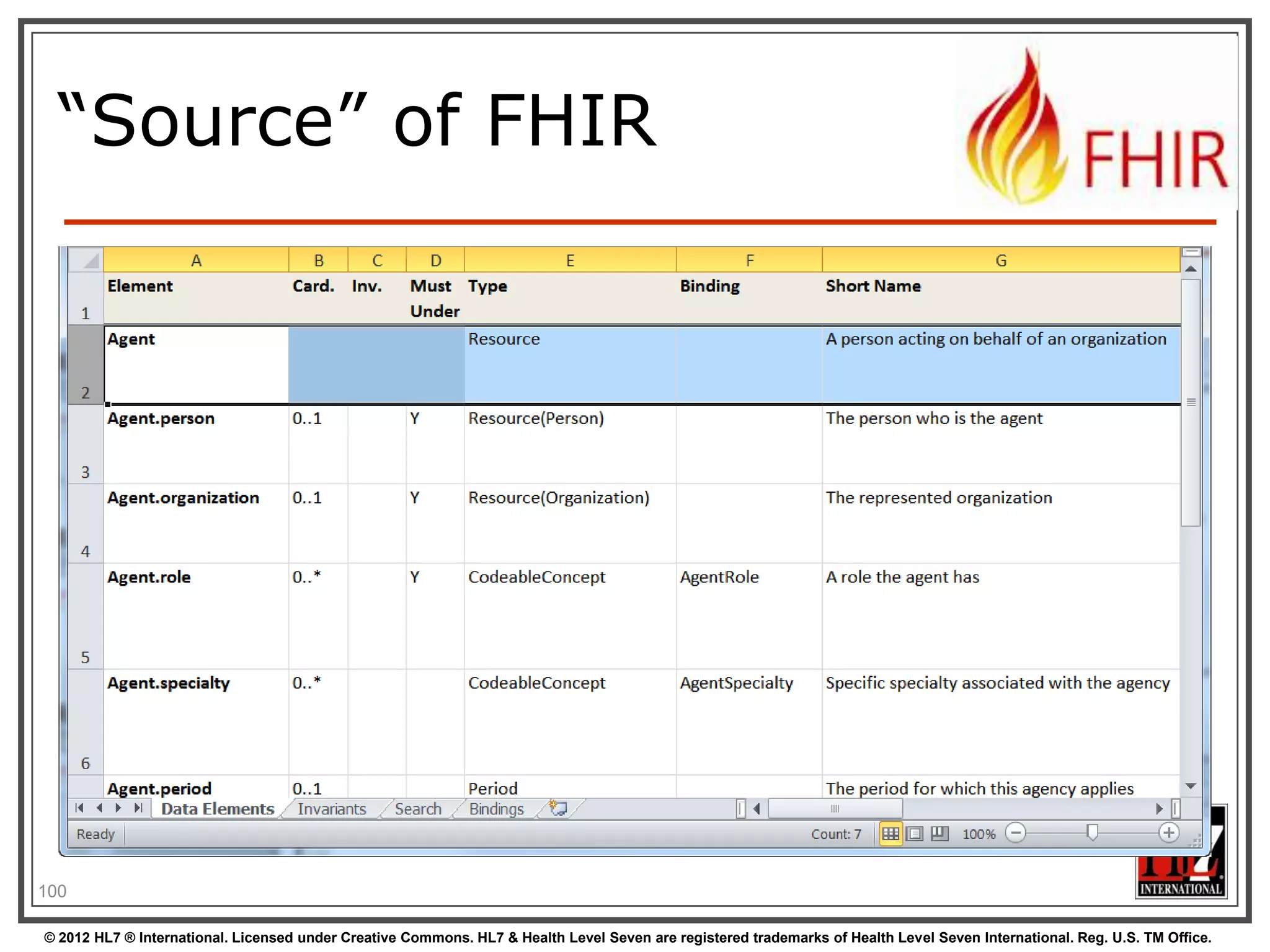Select the 'Agent.organization' cell
This screenshot has width=1270, height=952.
[196, 523]
